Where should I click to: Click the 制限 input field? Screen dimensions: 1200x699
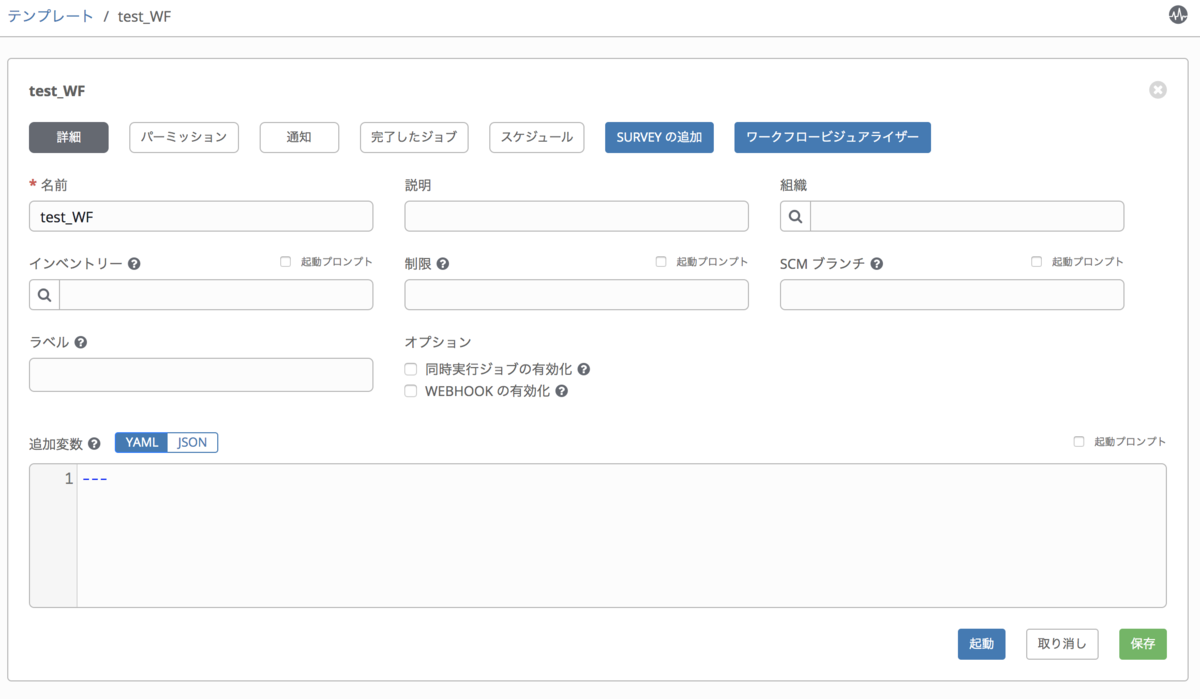point(576,294)
